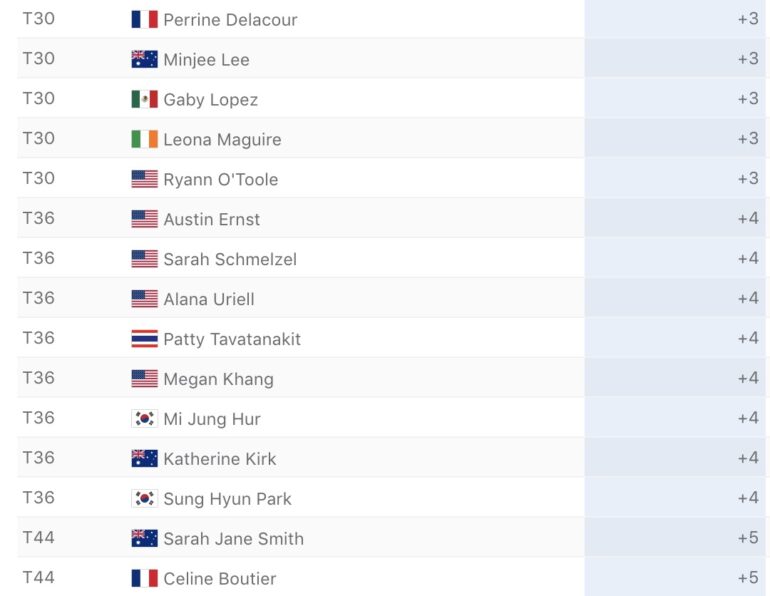Viewport: 770px width, 596px height.
Task: Click the Thai flag next to Patty Tavatanakit
Action: 144,339
